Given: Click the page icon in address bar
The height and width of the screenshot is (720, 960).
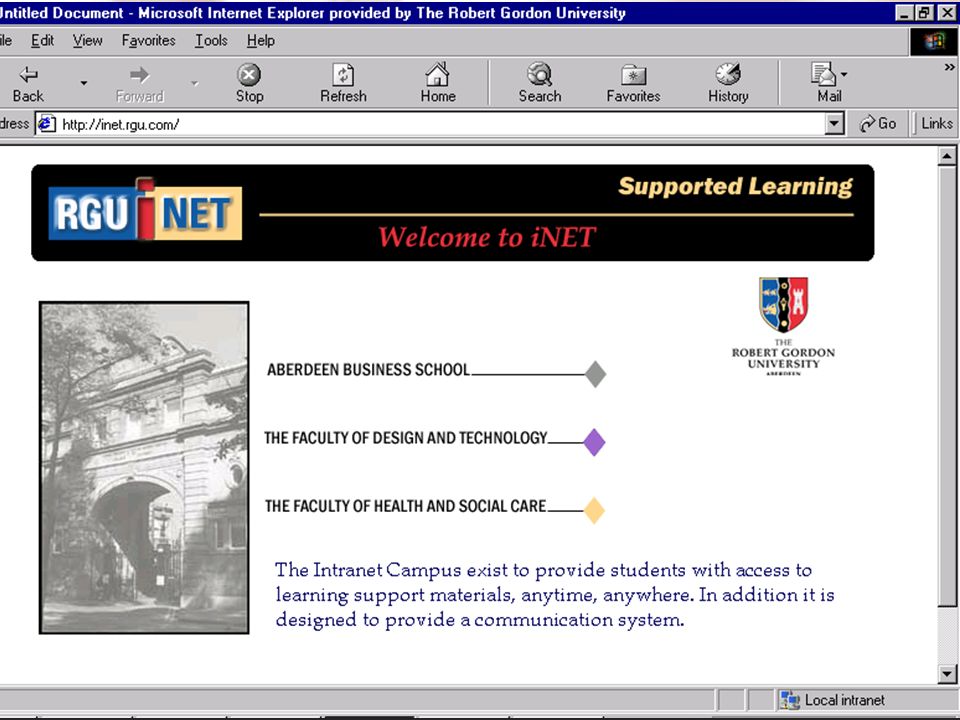Looking at the screenshot, I should tap(47, 124).
